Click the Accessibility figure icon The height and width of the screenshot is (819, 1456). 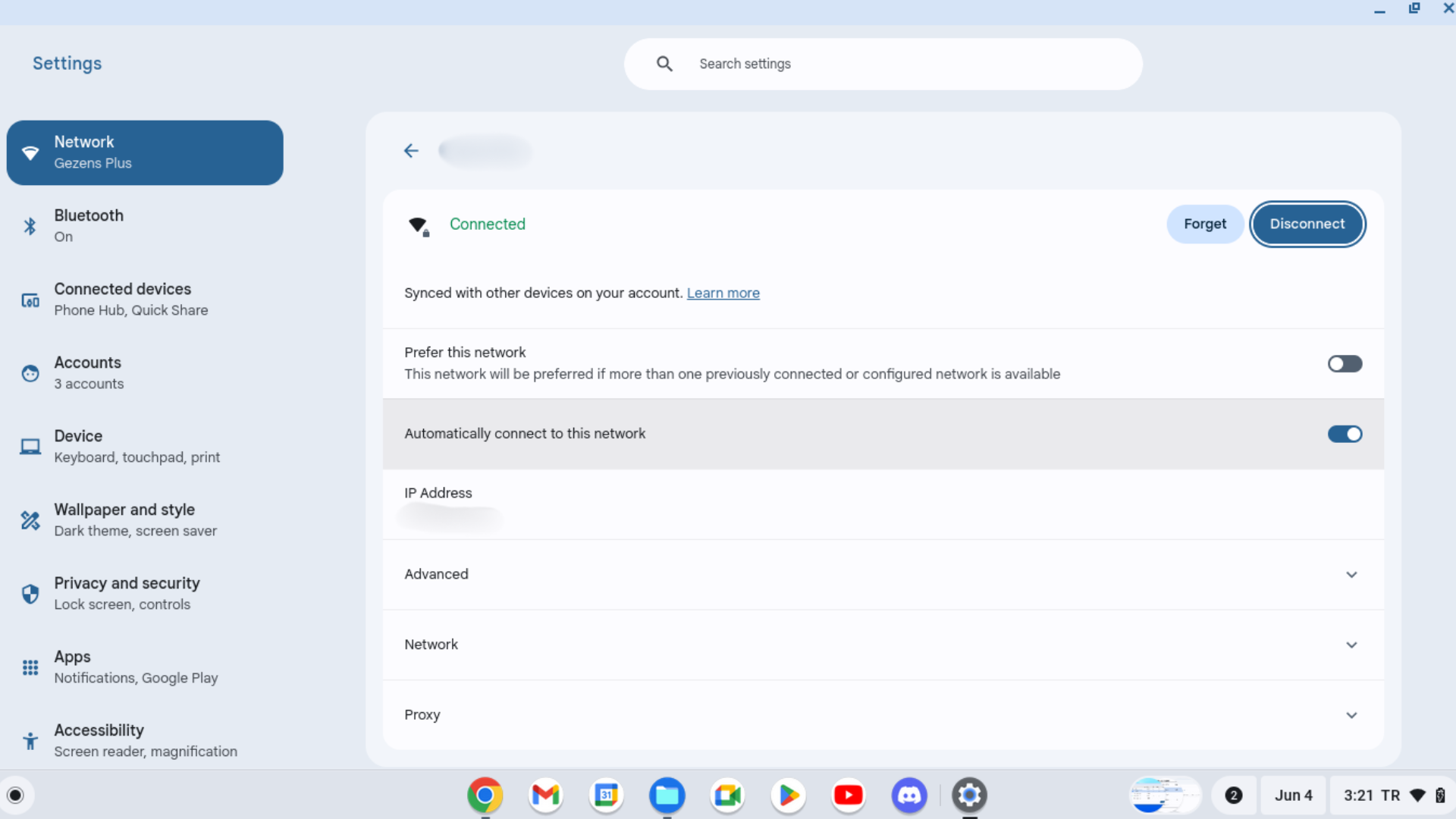(x=30, y=741)
